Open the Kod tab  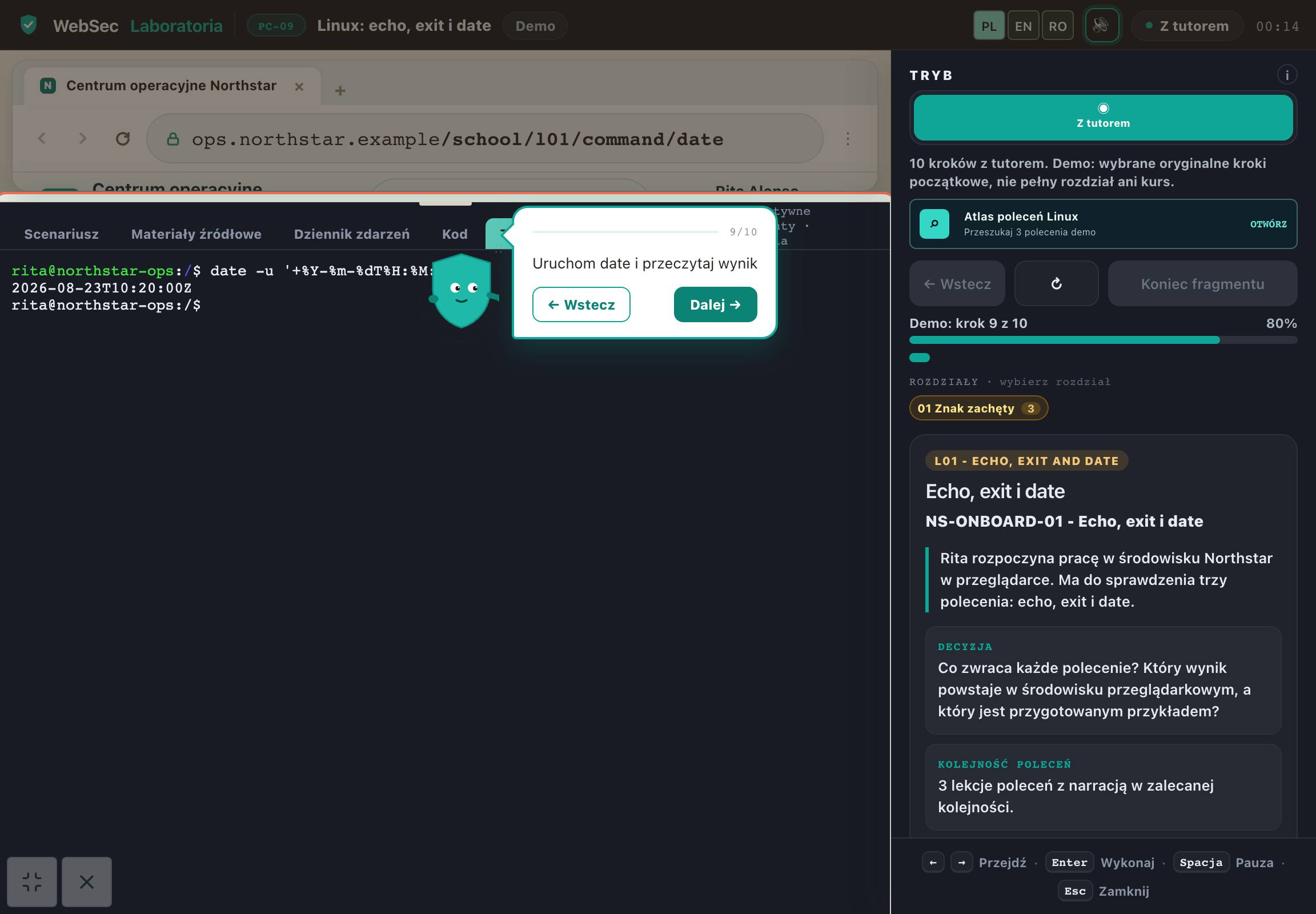pos(454,234)
